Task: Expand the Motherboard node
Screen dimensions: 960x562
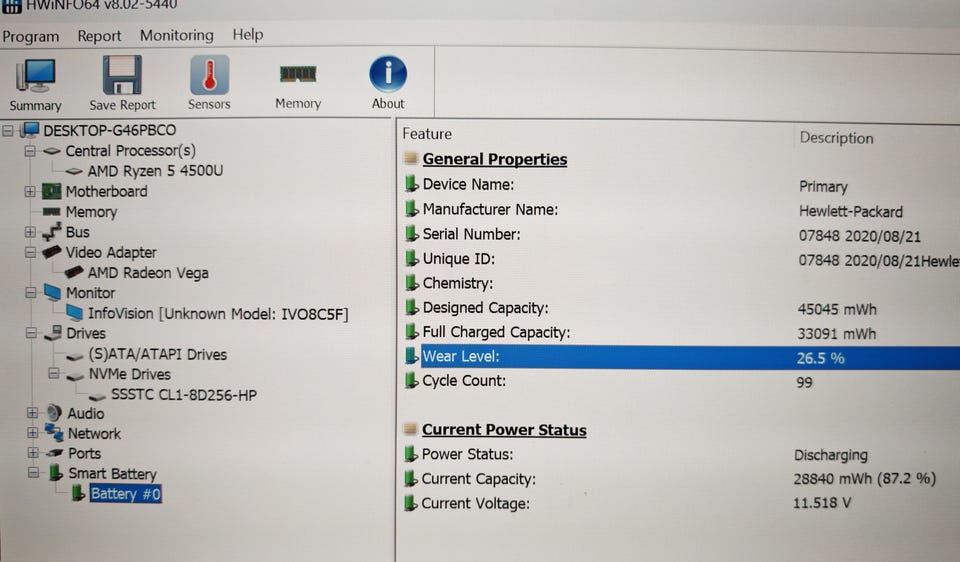Action: pos(30,192)
